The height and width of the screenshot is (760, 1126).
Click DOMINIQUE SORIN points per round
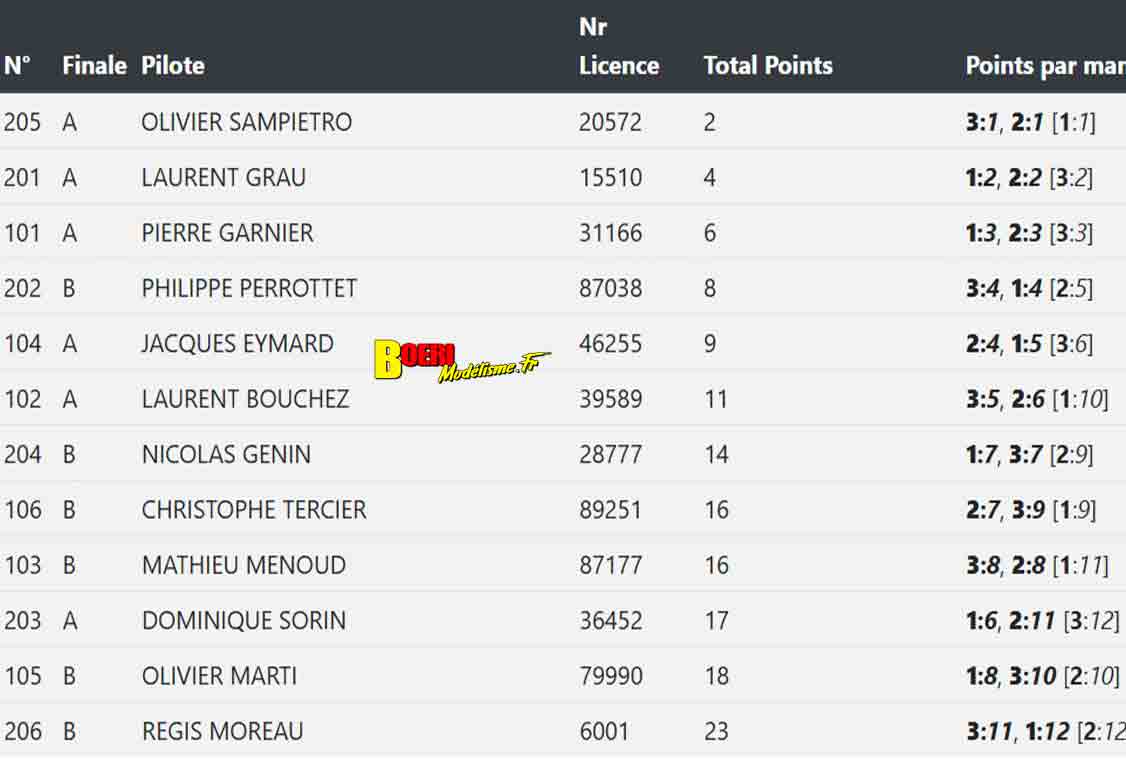(x=1042, y=620)
